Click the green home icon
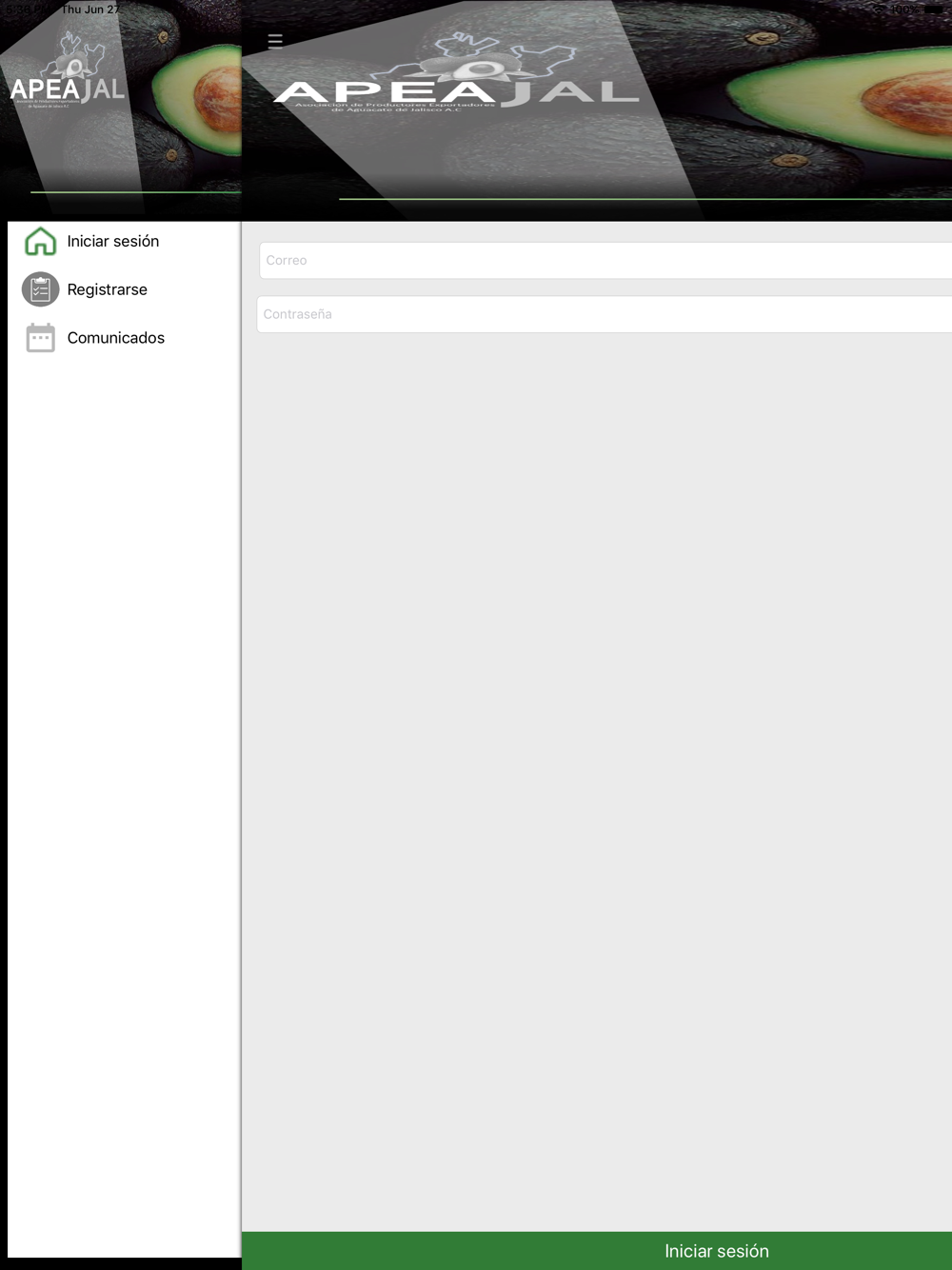952x1270 pixels. pyautogui.click(x=40, y=241)
